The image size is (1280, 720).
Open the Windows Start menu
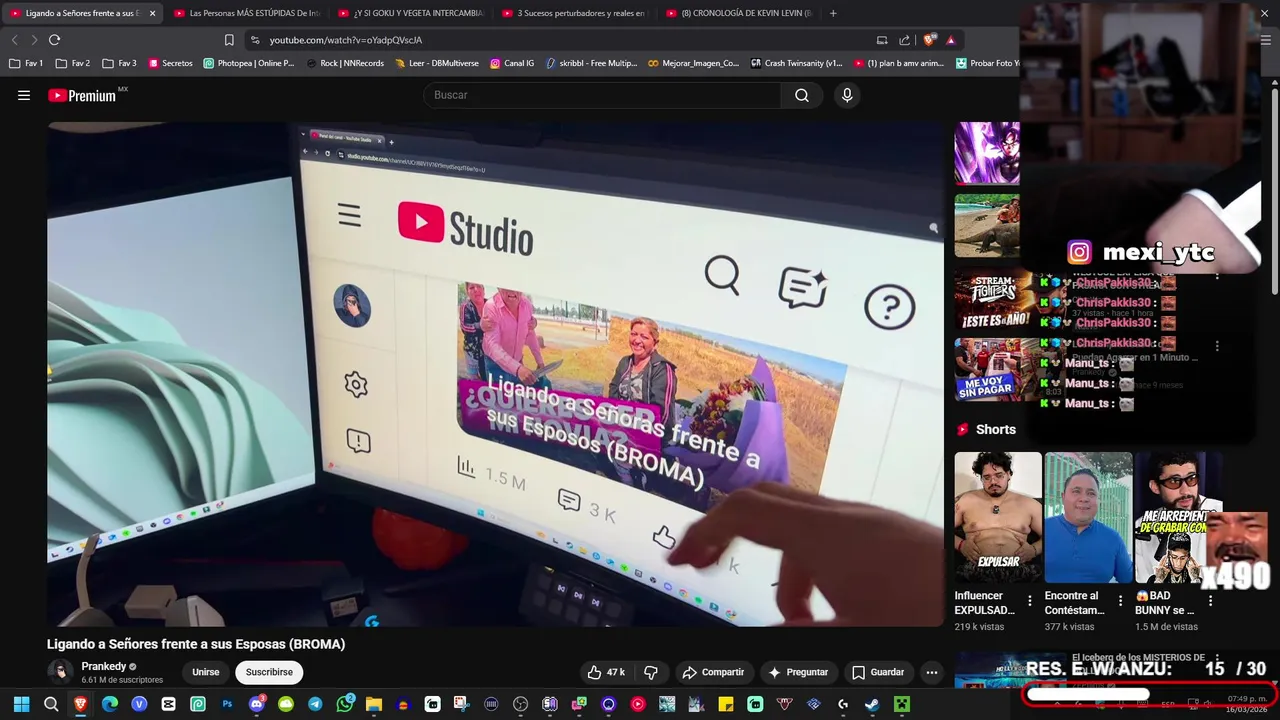pos(21,704)
